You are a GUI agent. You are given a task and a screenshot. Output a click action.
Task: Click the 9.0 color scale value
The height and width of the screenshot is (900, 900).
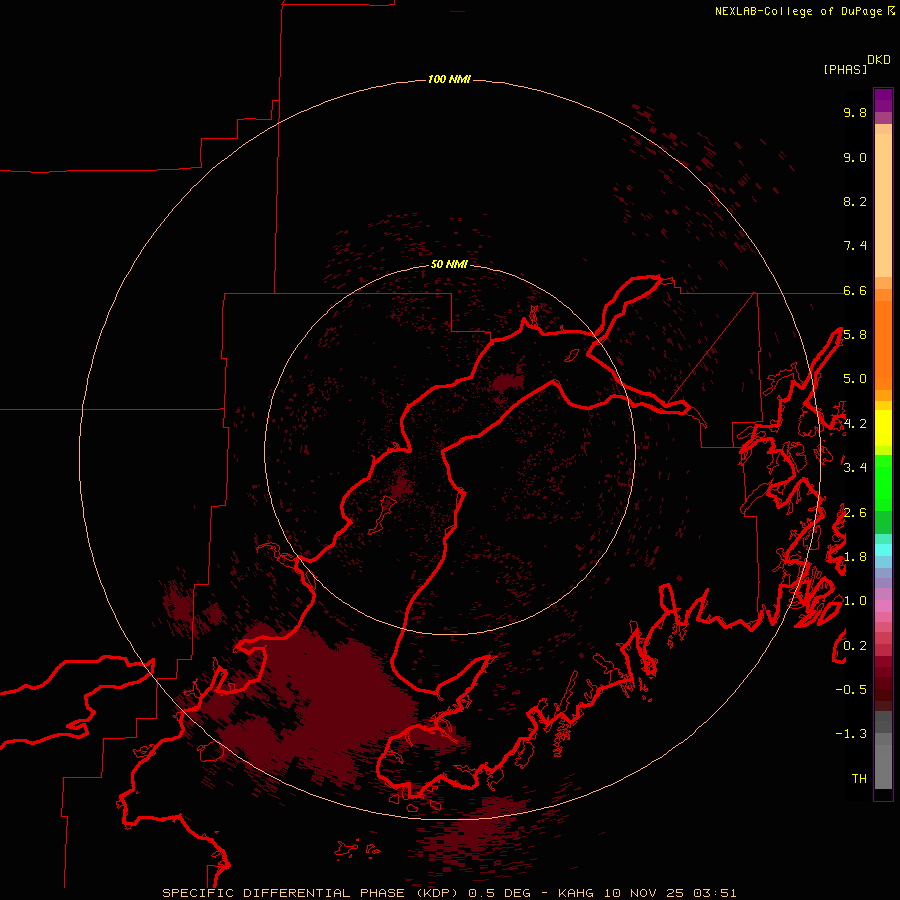[855, 157]
